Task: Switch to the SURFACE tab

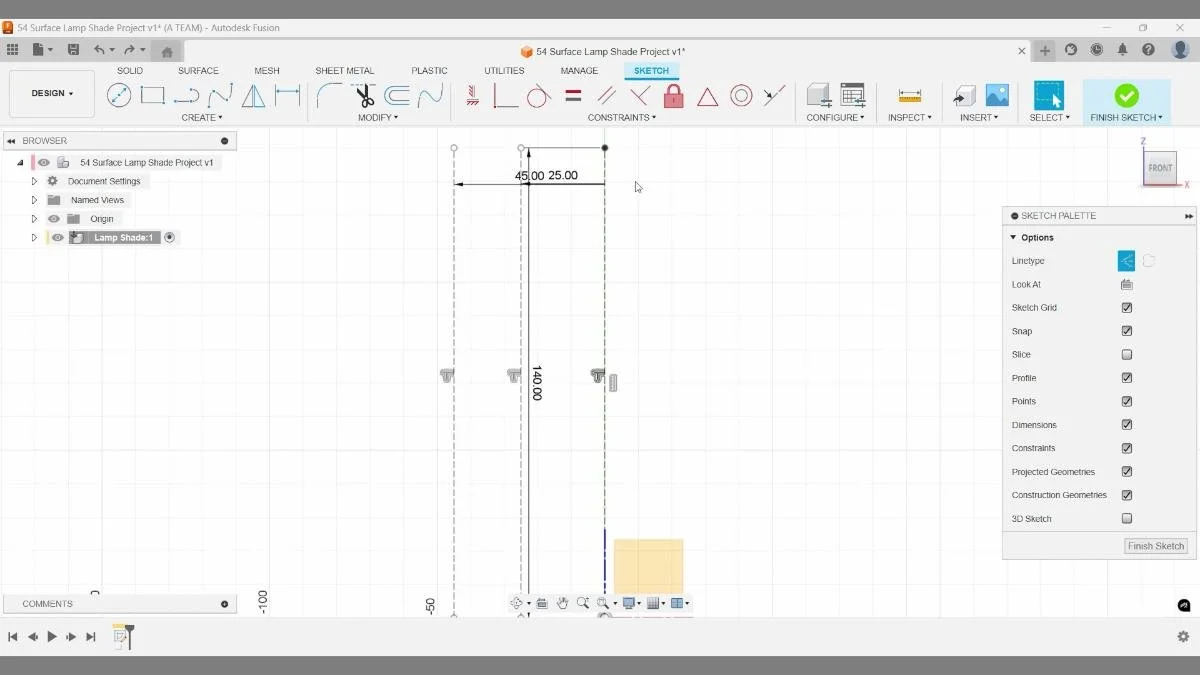Action: click(197, 70)
